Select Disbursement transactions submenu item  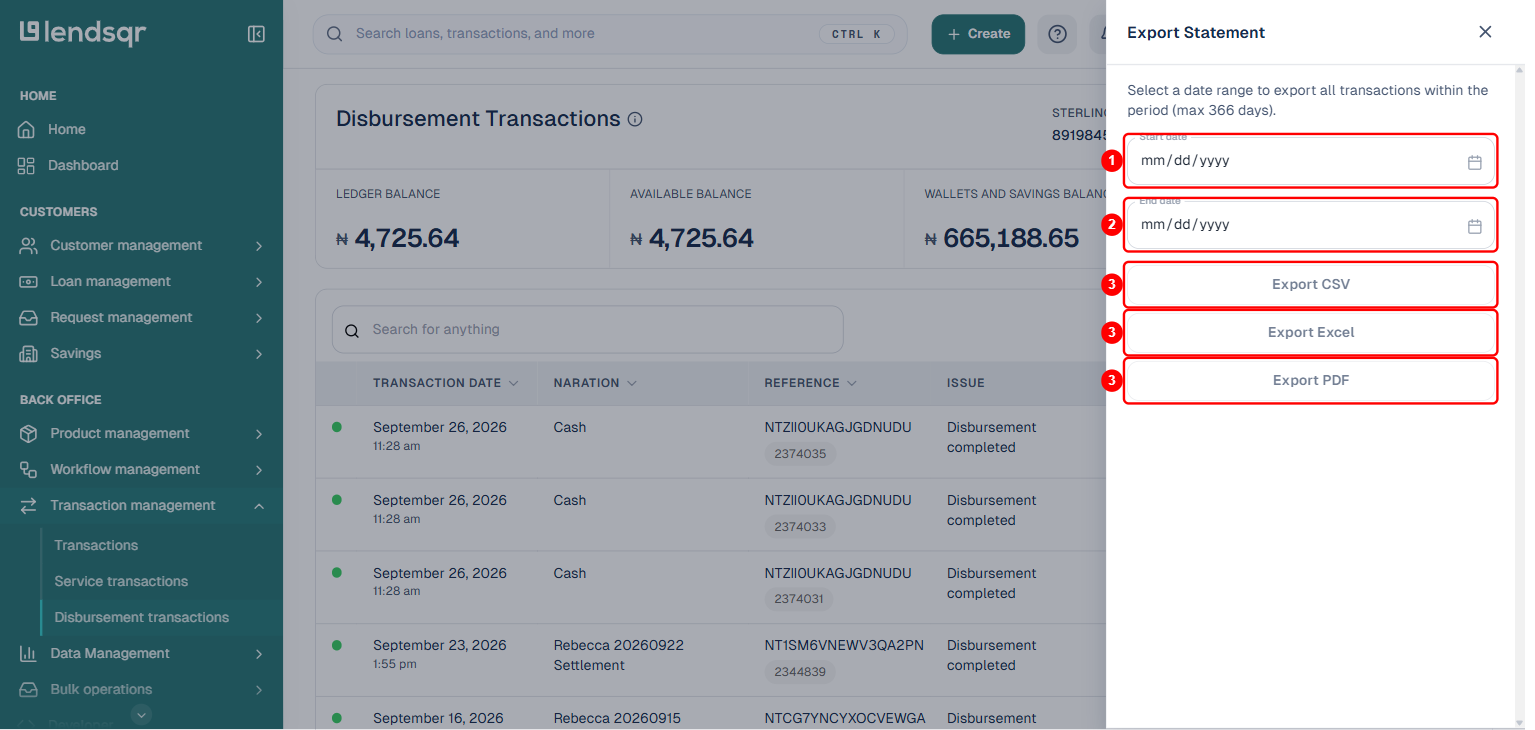tap(142, 618)
